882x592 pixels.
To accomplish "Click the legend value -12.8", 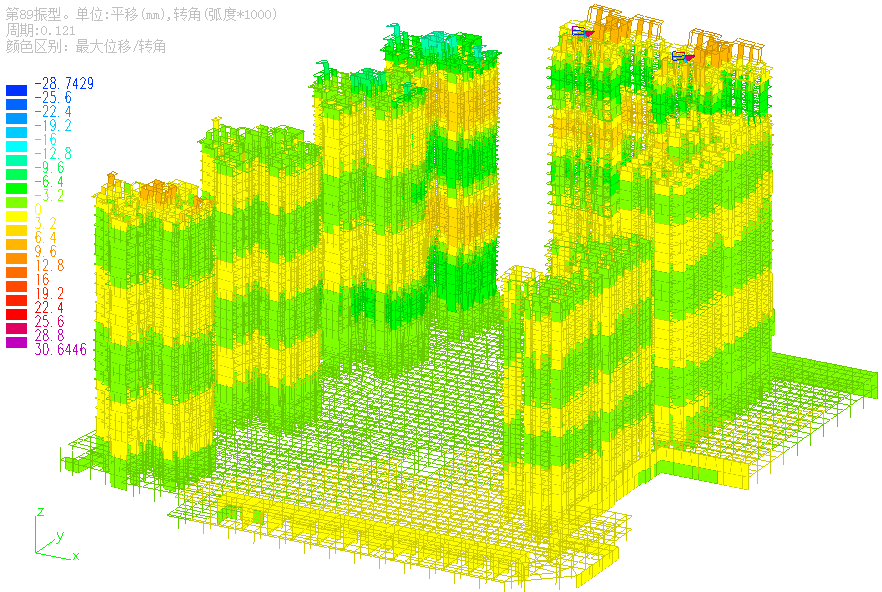I will [x=53, y=154].
